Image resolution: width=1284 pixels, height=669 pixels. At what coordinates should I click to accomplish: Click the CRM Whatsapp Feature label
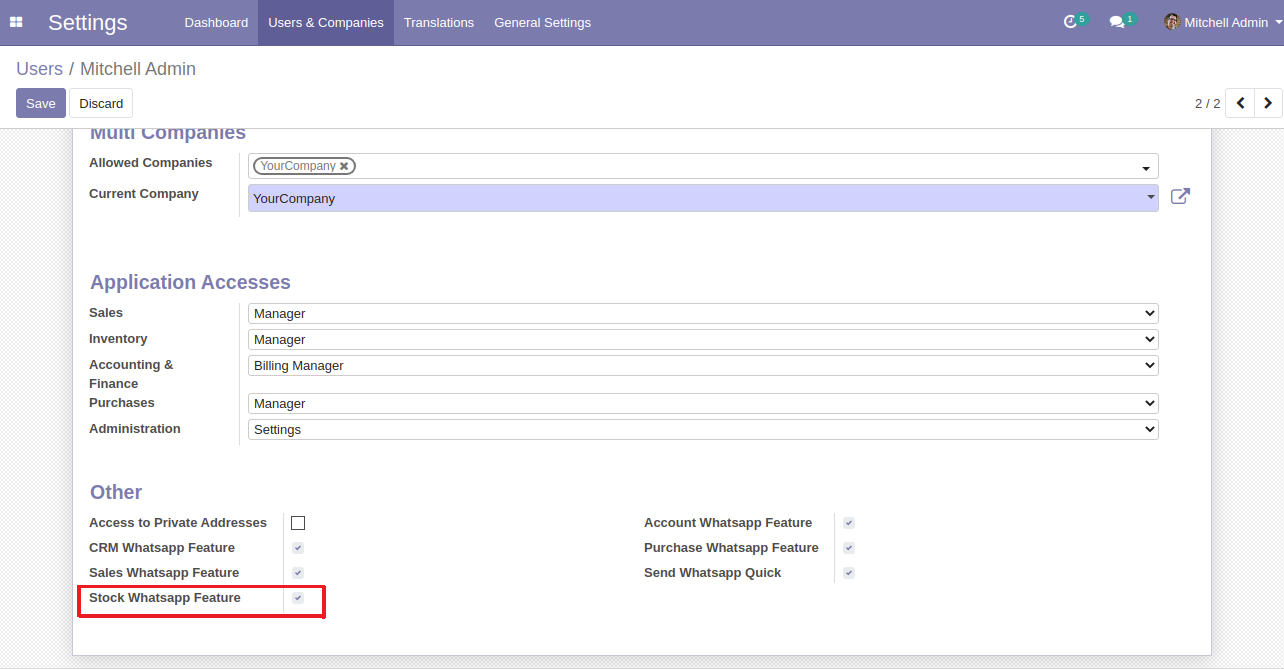162,548
